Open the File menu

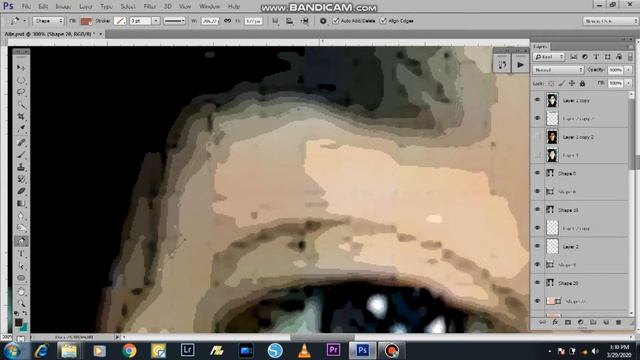pyautogui.click(x=26, y=7)
